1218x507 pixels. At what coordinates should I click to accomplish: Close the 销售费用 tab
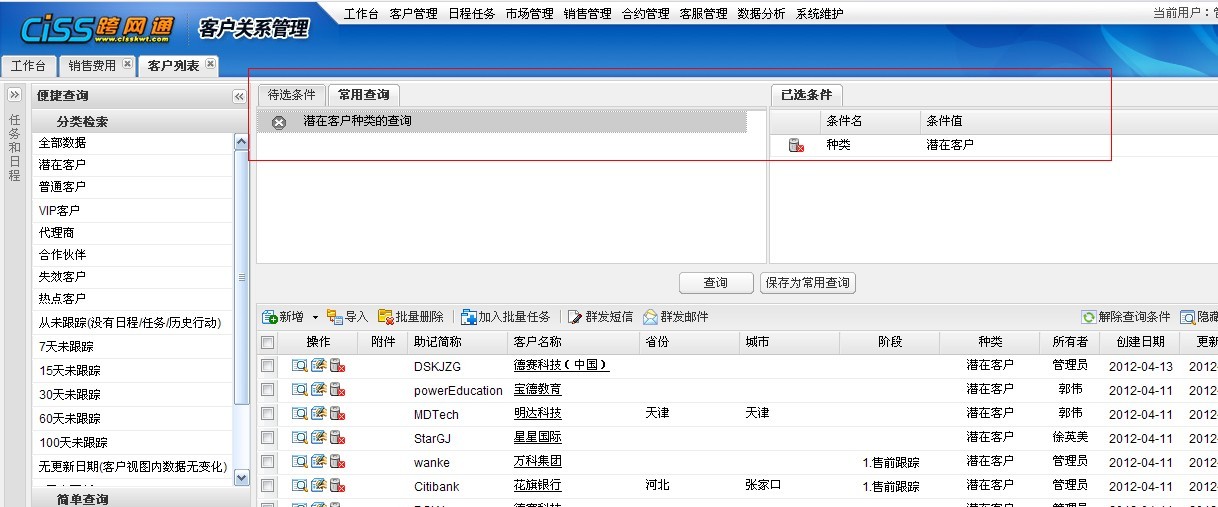coord(127,65)
